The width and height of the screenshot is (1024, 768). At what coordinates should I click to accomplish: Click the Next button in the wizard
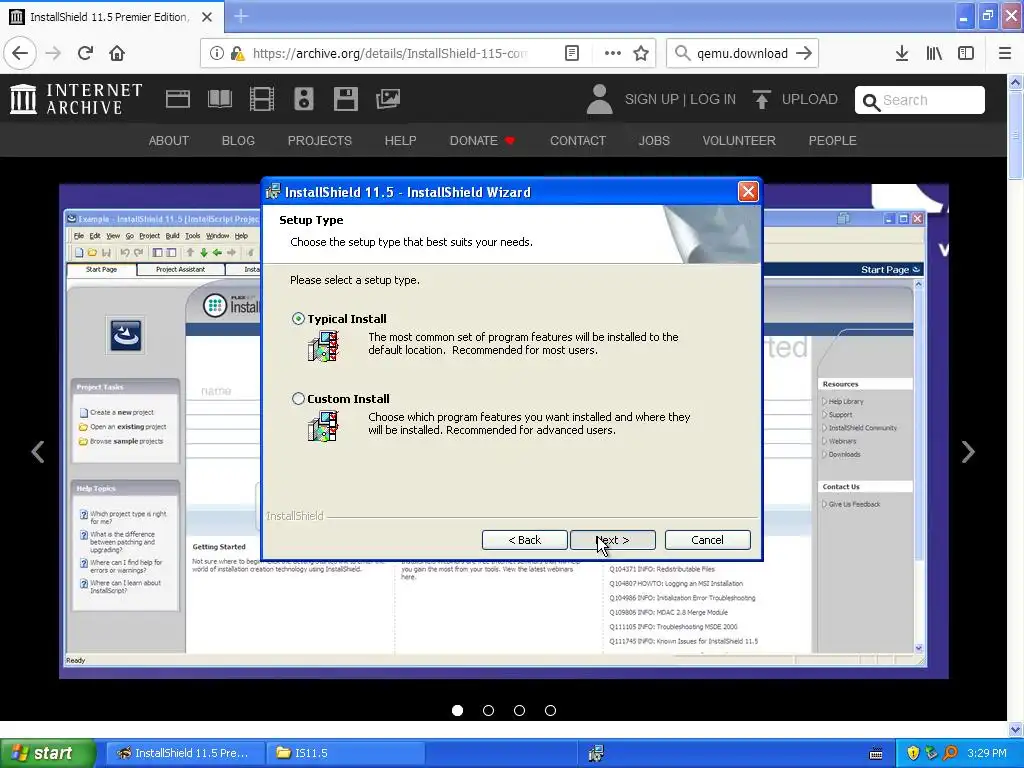(x=613, y=540)
